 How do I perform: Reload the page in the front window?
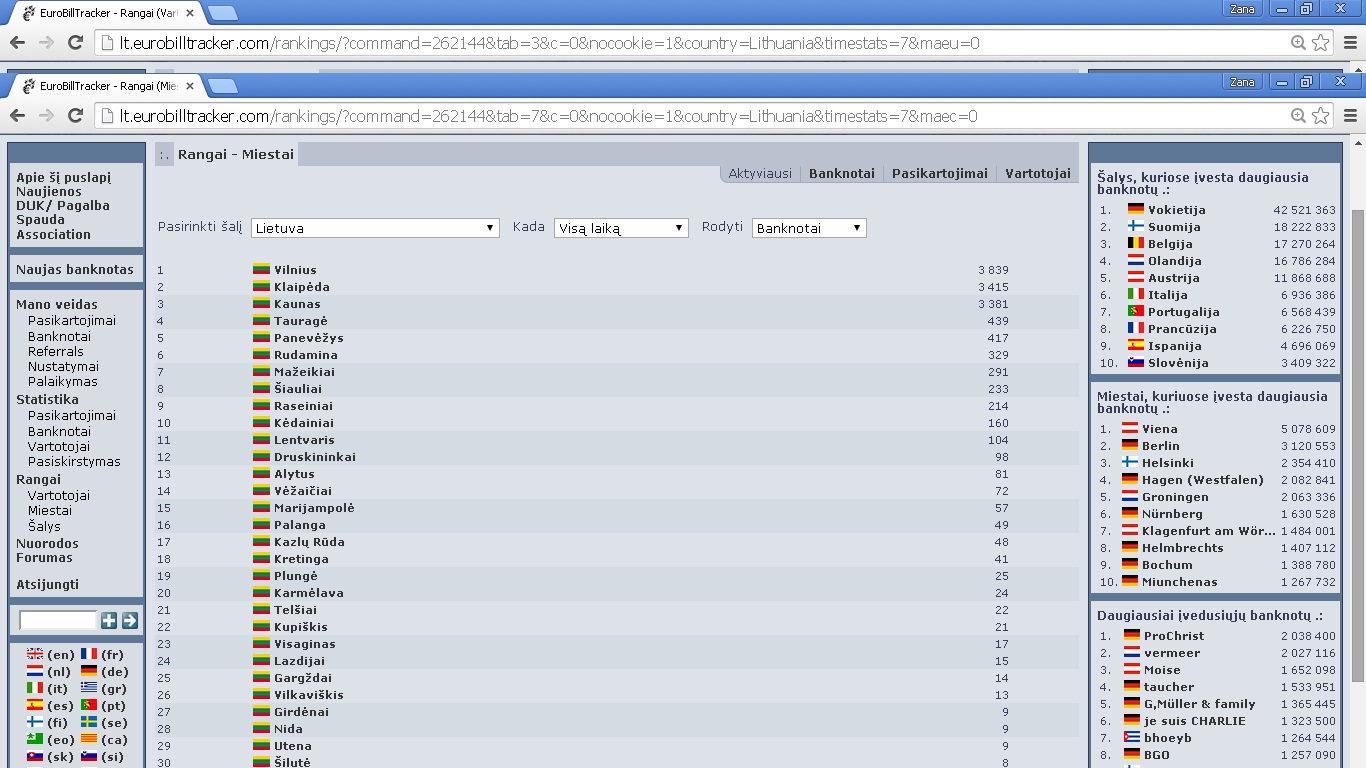coord(75,116)
